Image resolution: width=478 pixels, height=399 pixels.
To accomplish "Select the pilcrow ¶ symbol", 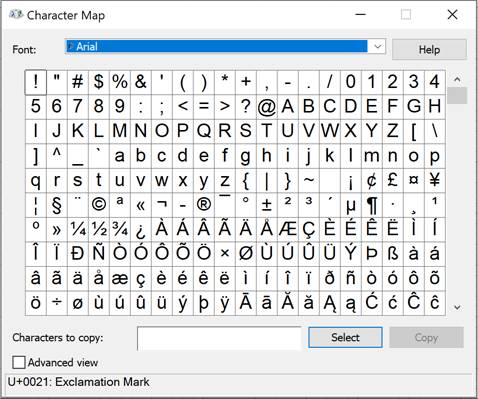I will click(x=372, y=205).
